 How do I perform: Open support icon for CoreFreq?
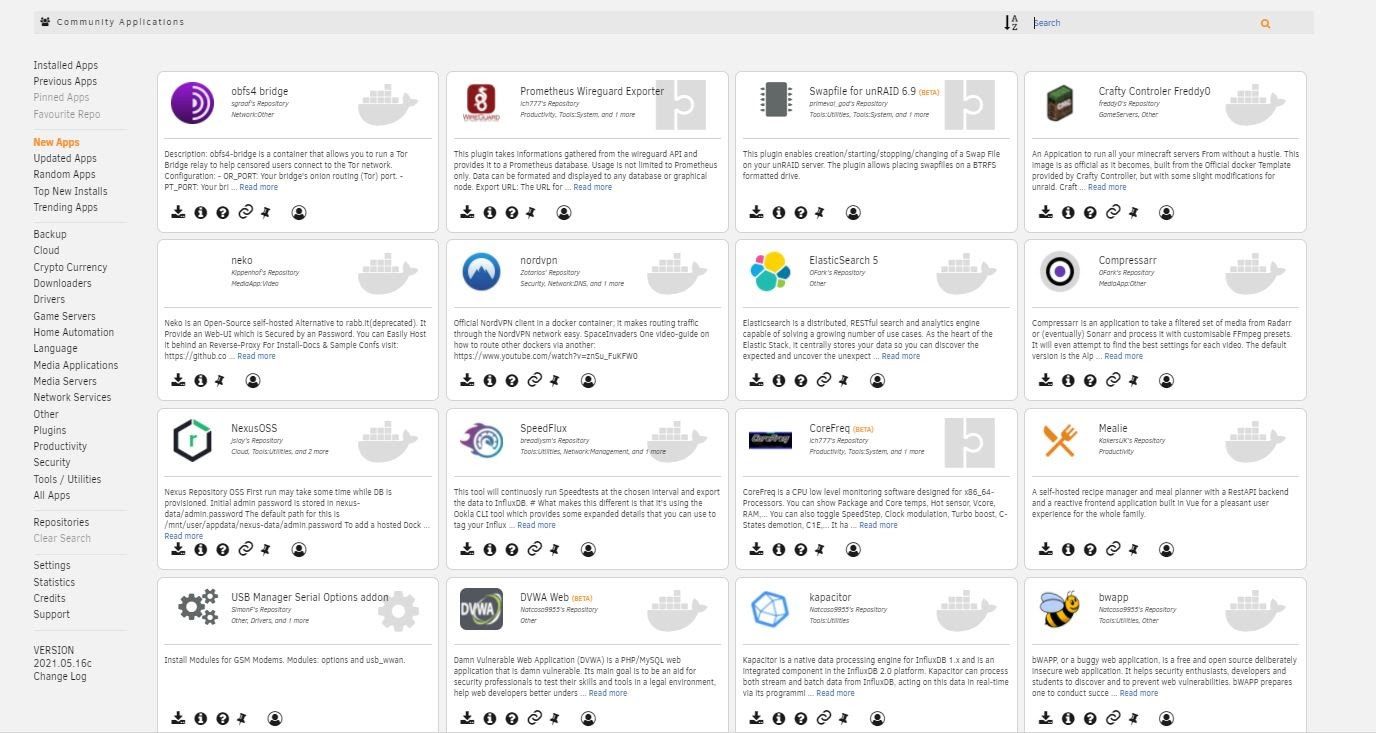(800, 550)
